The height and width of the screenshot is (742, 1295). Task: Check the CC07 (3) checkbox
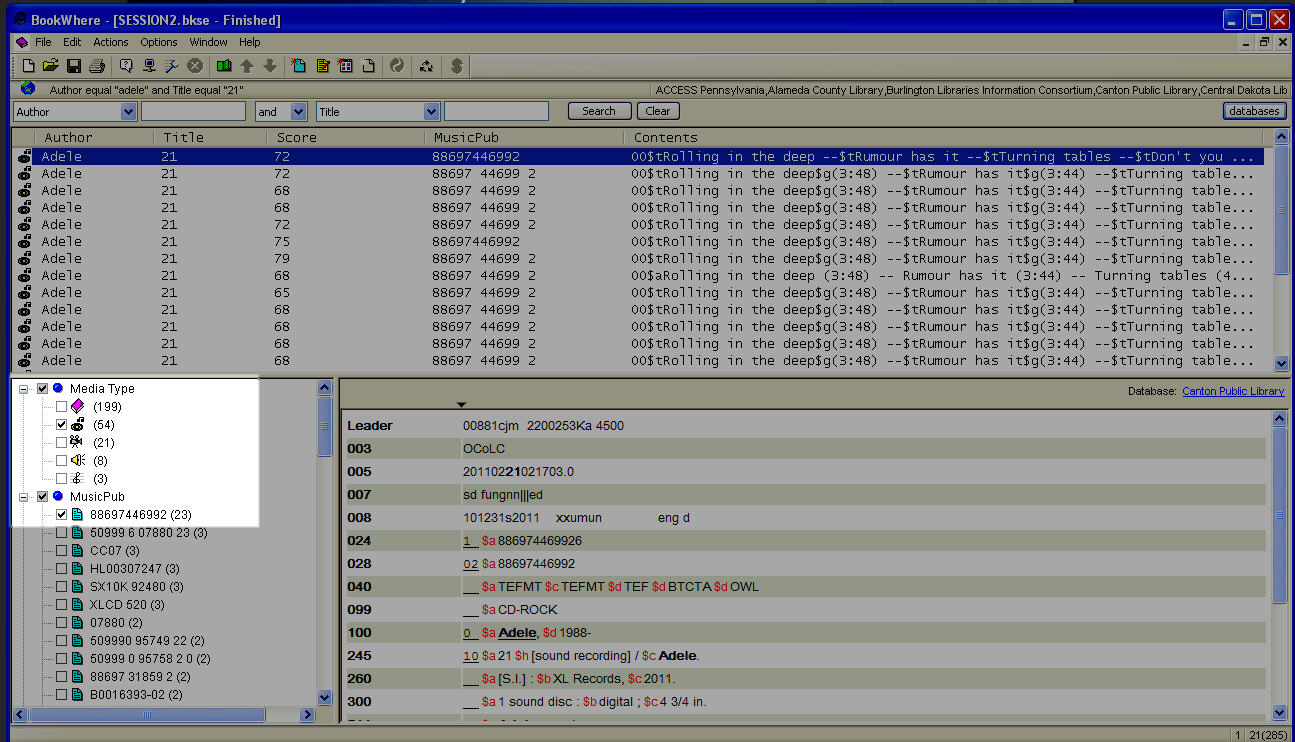pyautogui.click(x=62, y=550)
